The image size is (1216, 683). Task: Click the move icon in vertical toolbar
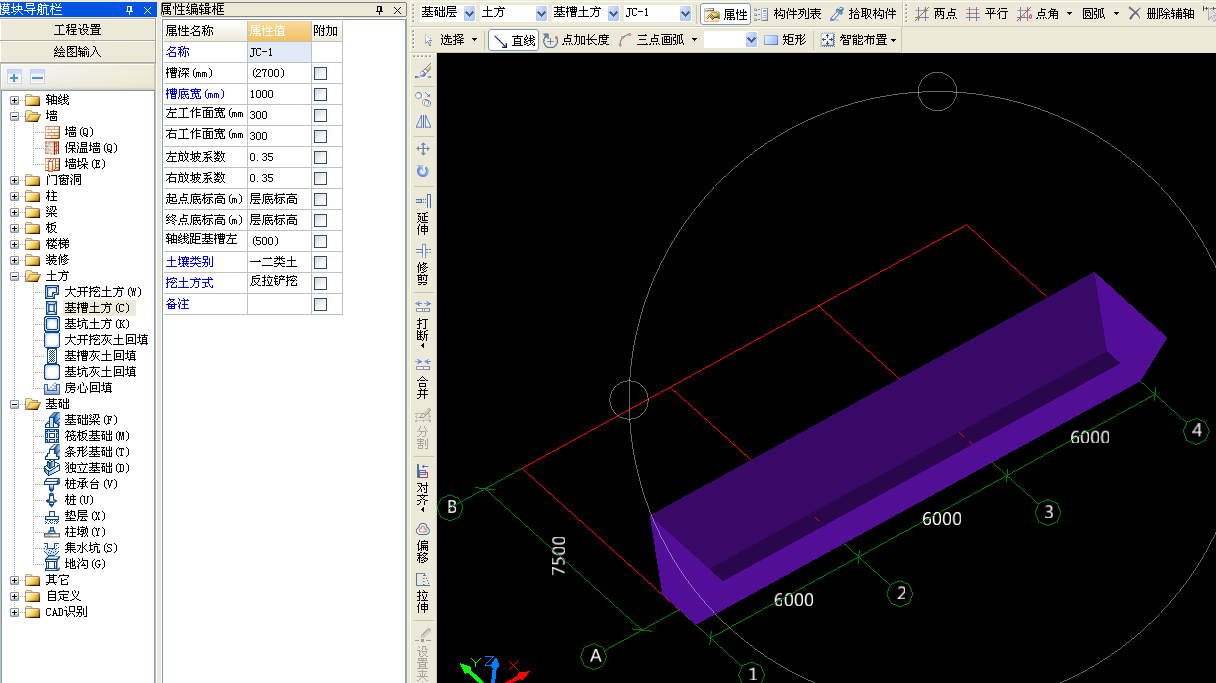[423, 148]
